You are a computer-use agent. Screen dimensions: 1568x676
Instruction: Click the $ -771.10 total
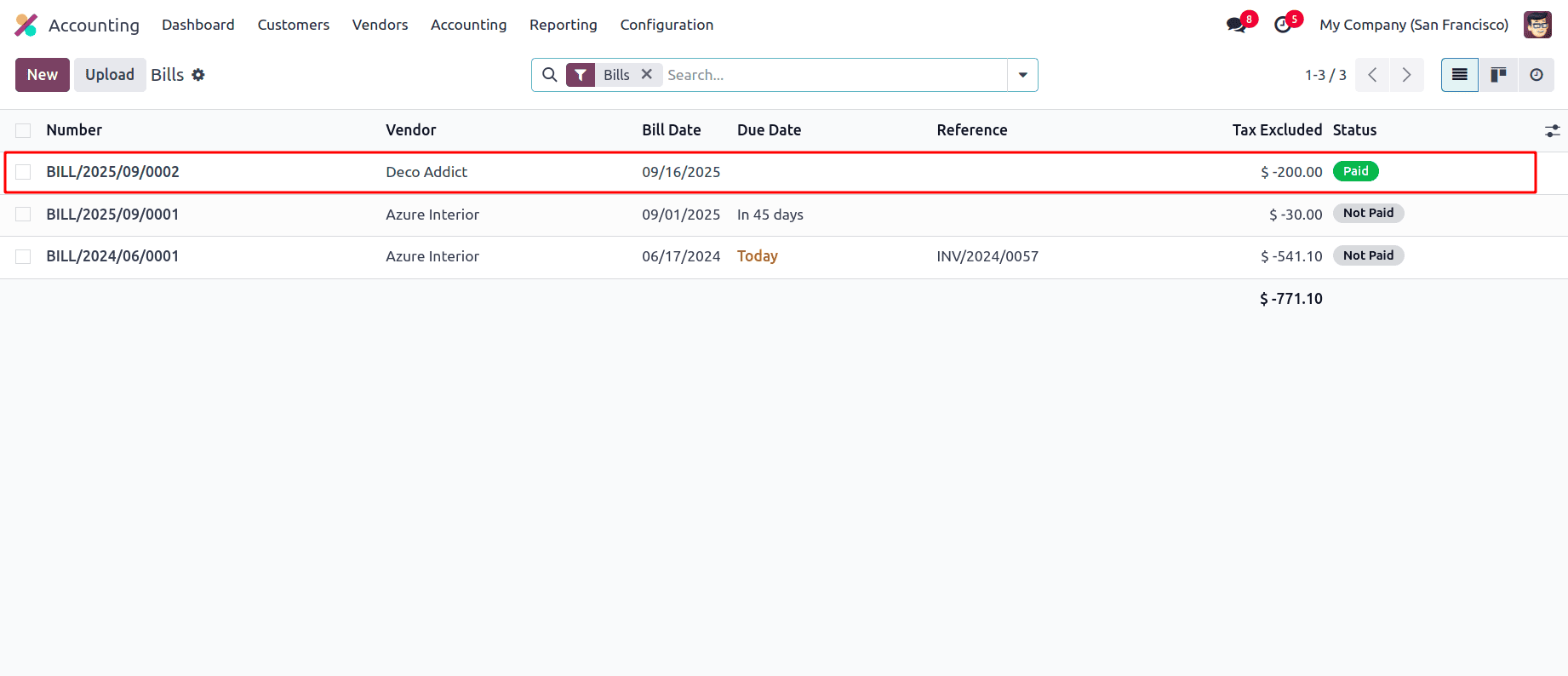pyautogui.click(x=1291, y=299)
